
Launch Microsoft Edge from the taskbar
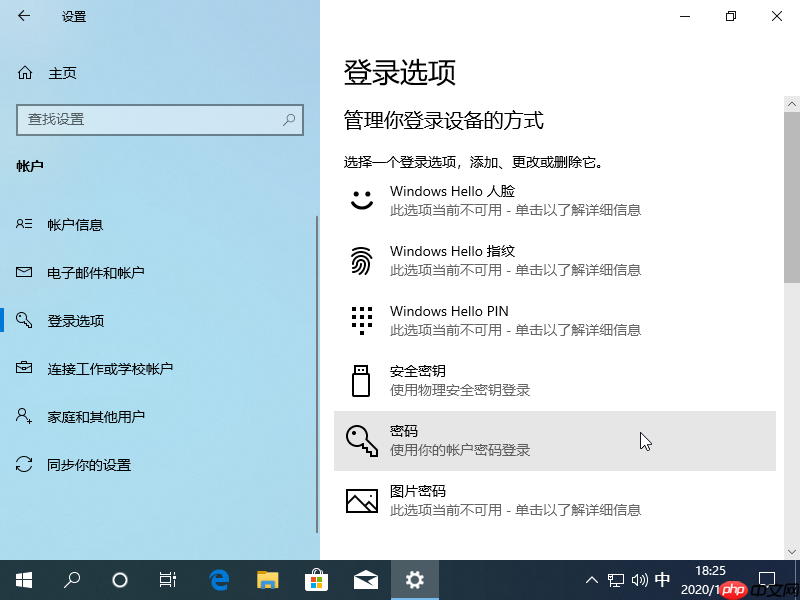point(219,579)
